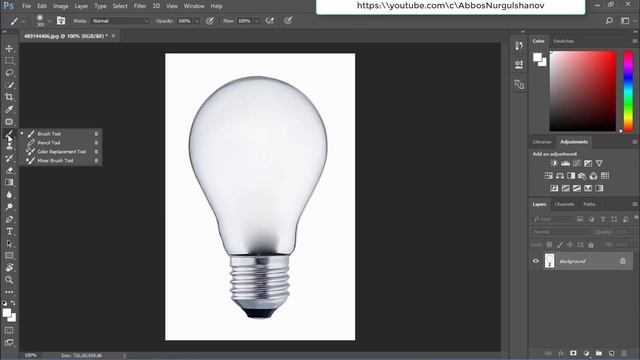
Task: Toggle the Brush panel
Action: click(61, 21)
